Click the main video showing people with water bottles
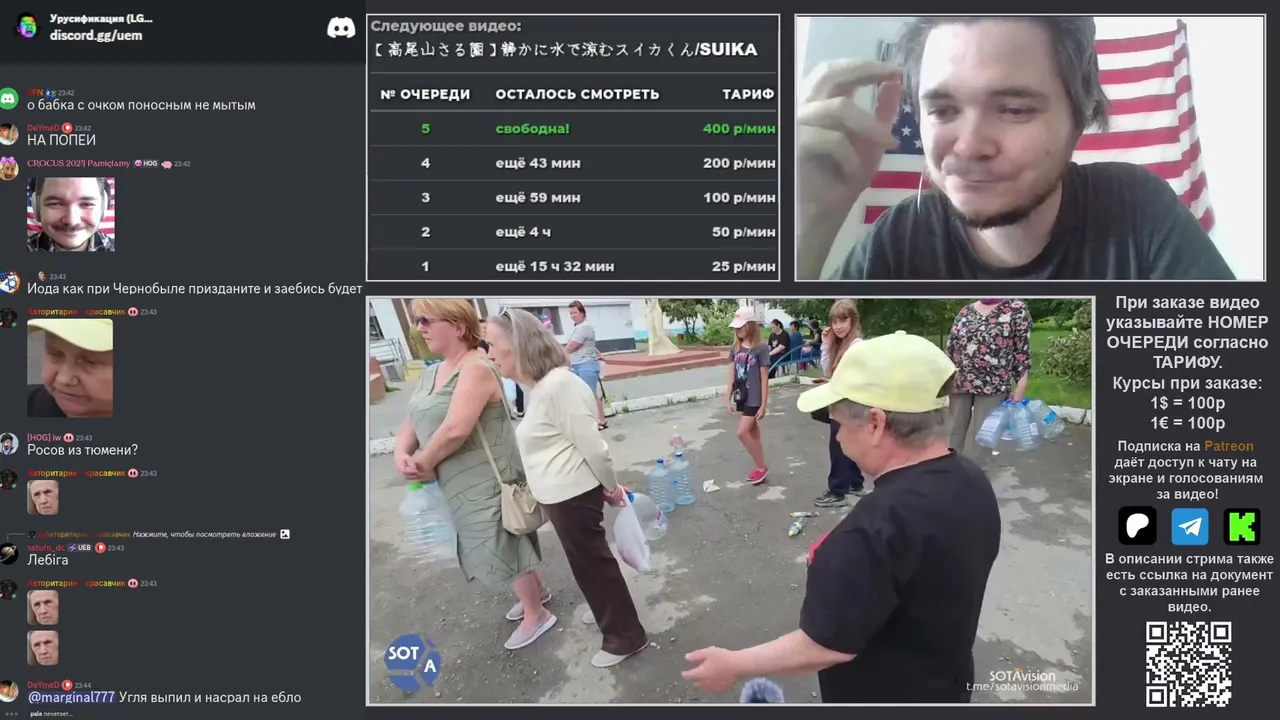1280x720 pixels. (x=730, y=501)
